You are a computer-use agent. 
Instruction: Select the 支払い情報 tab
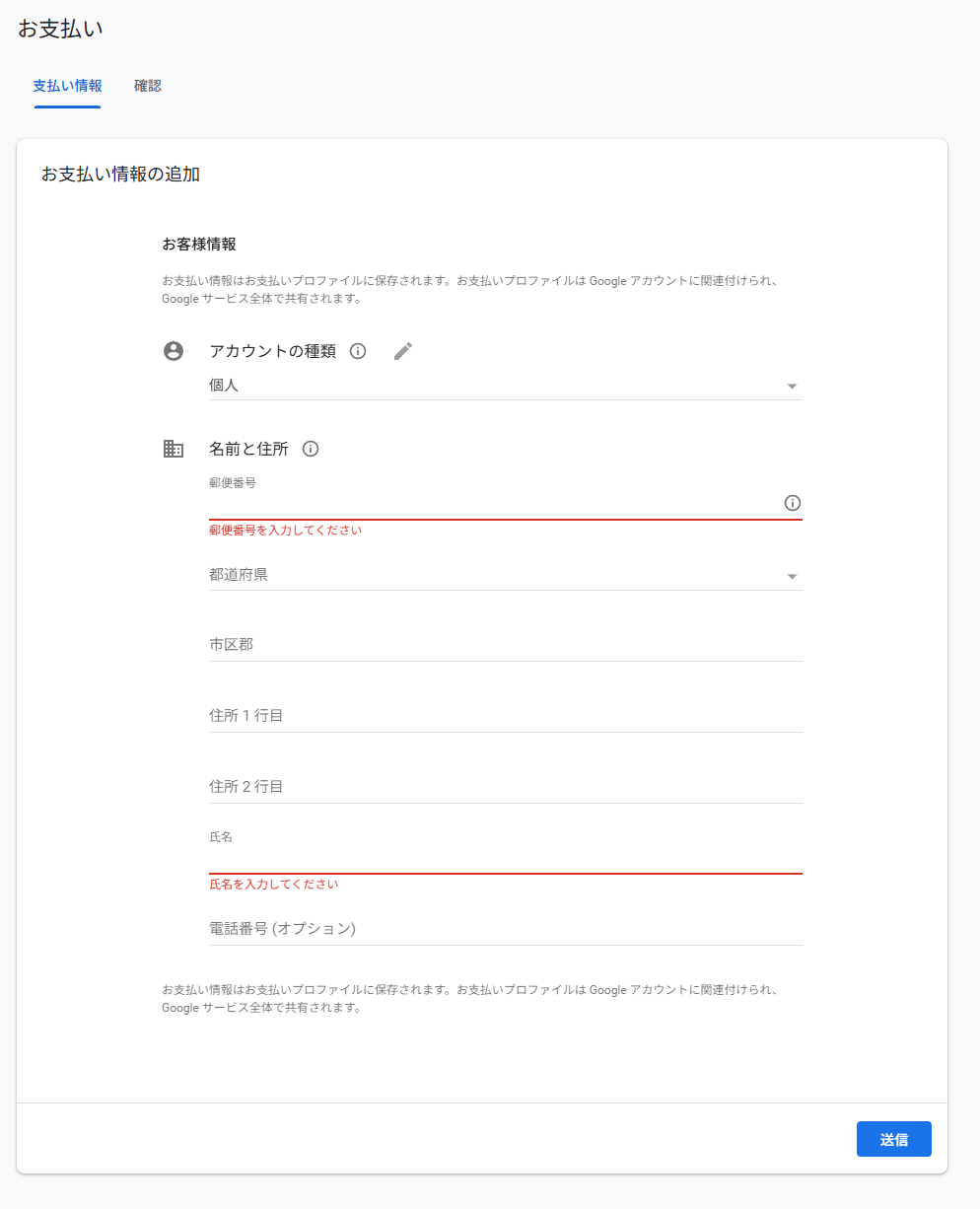[67, 86]
